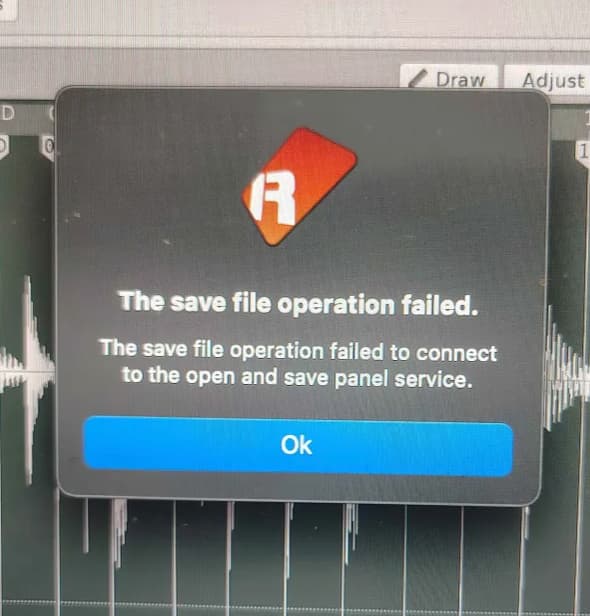Select the 1 marker flag at the right edge
This screenshot has width=590, height=616.
point(583,154)
